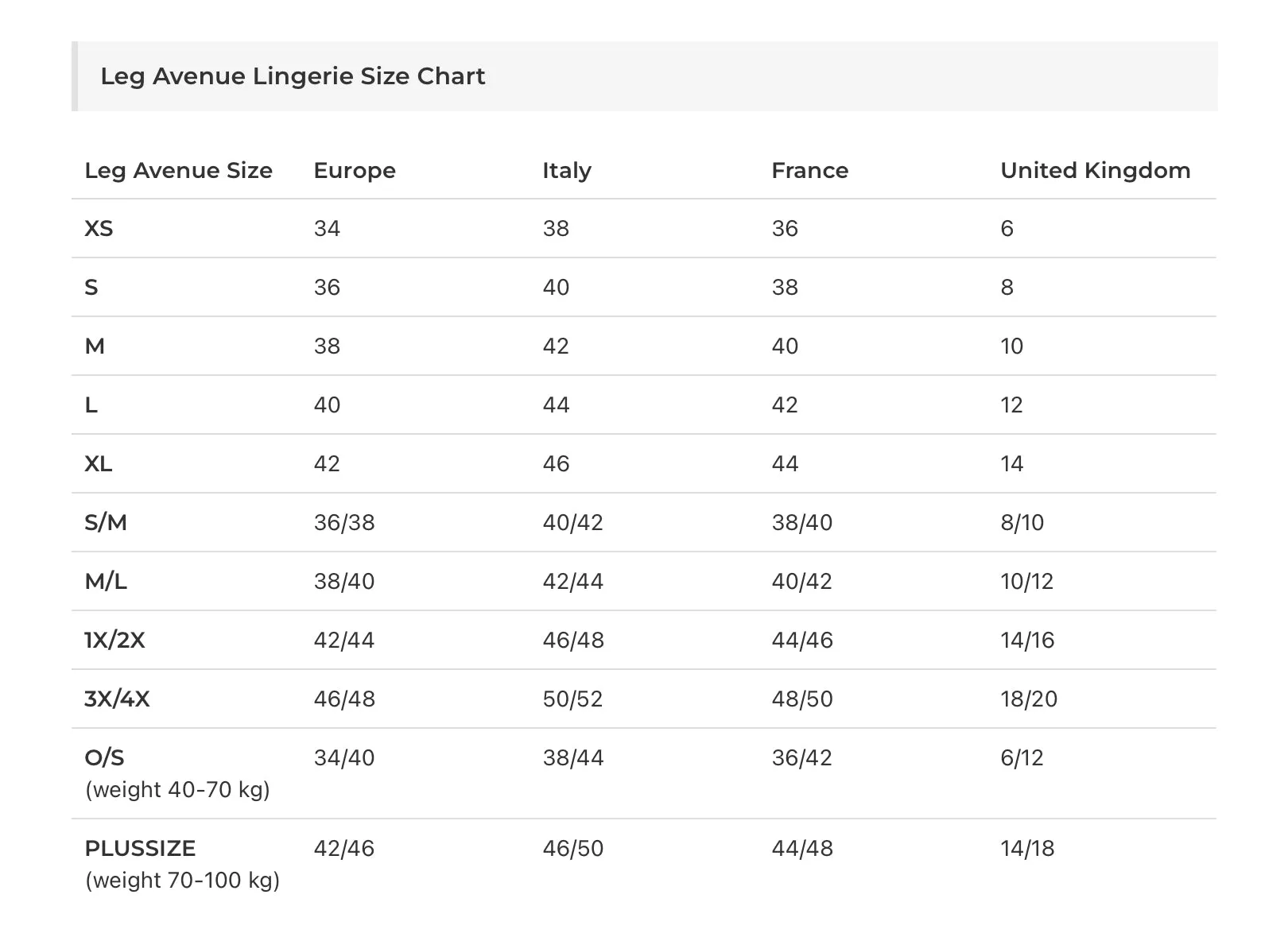Select Europe value 42/44 in 1X/2X row
Viewport: 1288px width, 937px height.
tap(344, 641)
